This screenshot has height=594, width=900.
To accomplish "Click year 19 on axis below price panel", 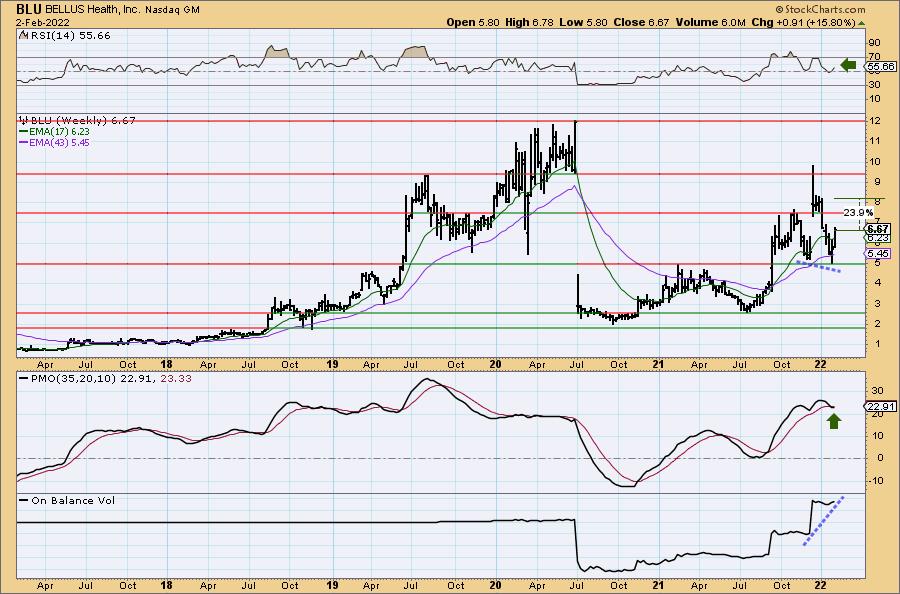I will coord(332,364).
